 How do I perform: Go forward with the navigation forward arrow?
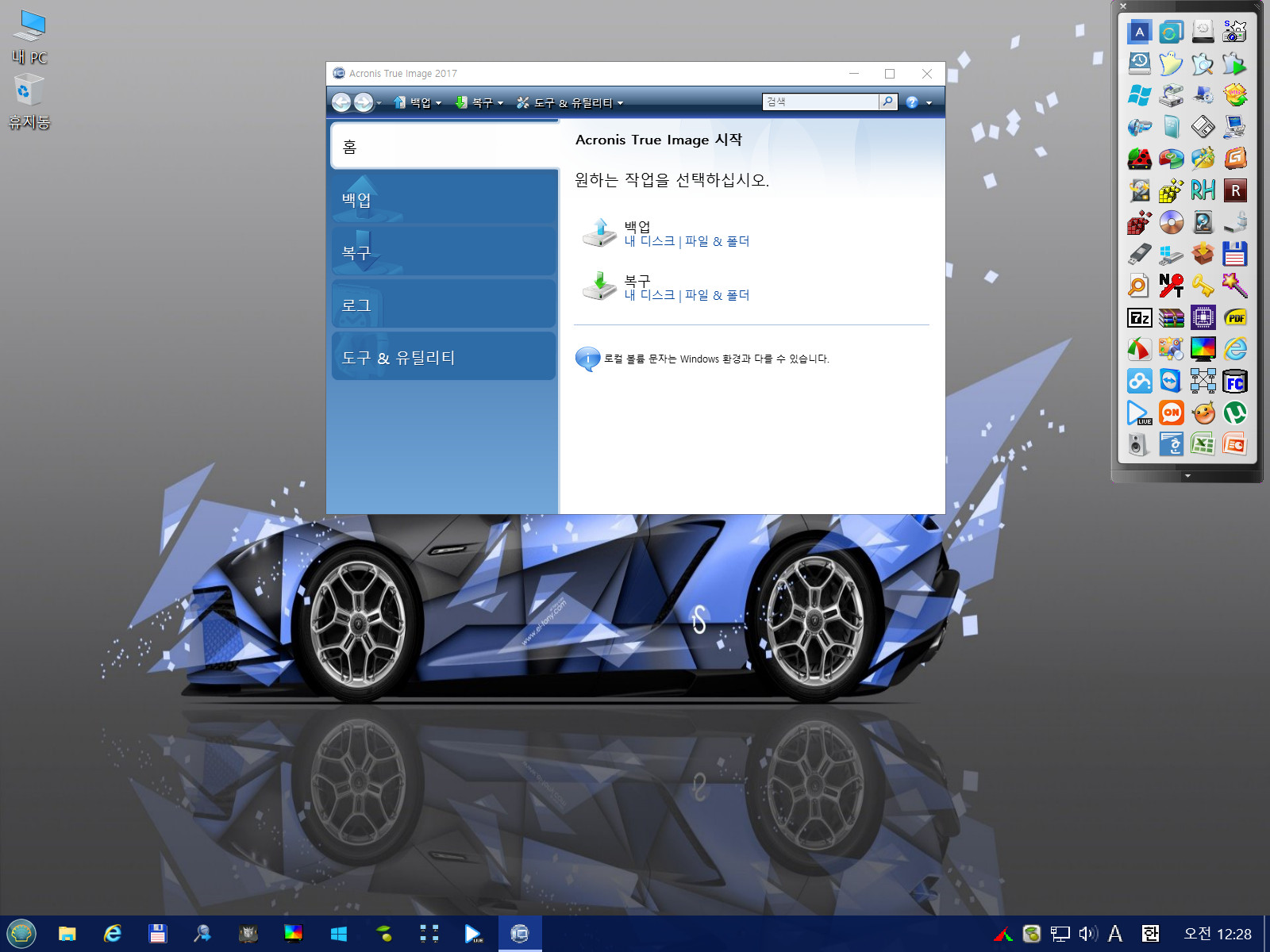pos(363,102)
